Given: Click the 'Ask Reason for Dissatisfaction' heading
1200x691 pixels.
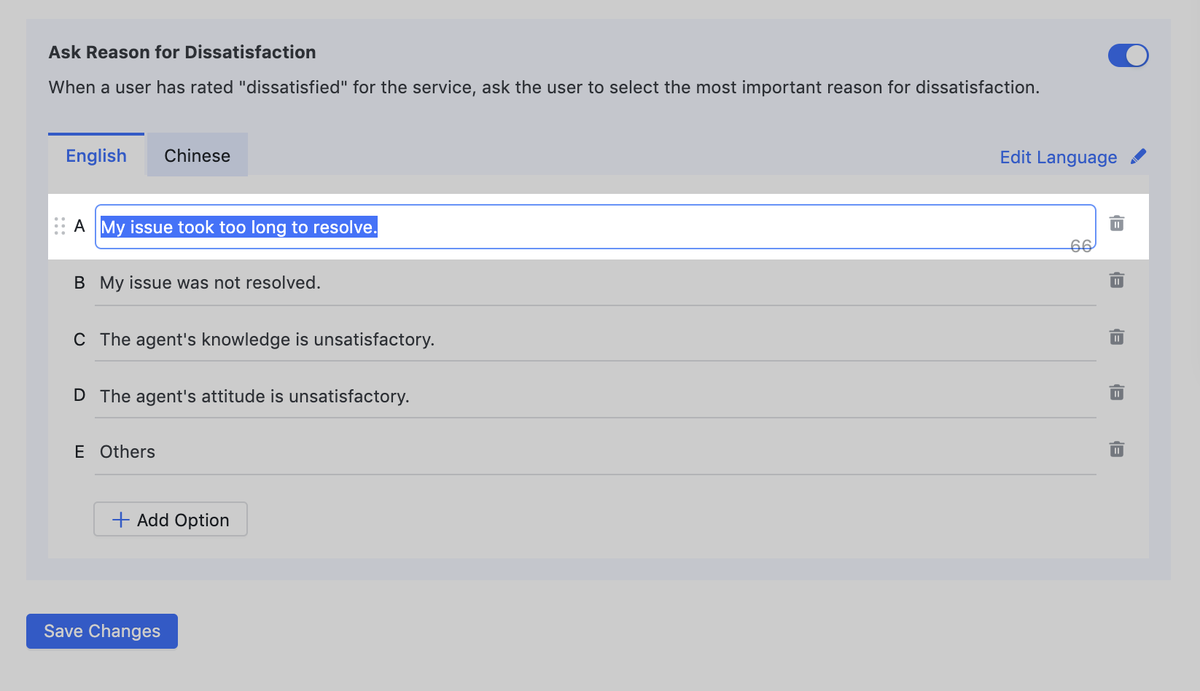Looking at the screenshot, I should pos(182,52).
